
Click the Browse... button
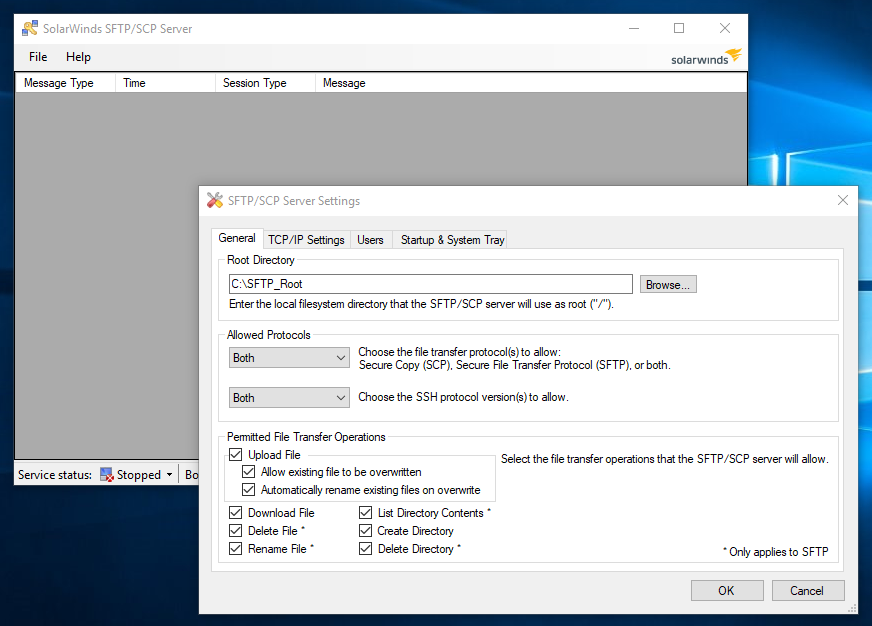point(668,285)
